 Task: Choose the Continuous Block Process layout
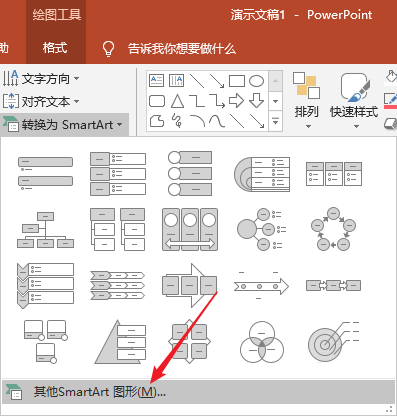(190, 285)
